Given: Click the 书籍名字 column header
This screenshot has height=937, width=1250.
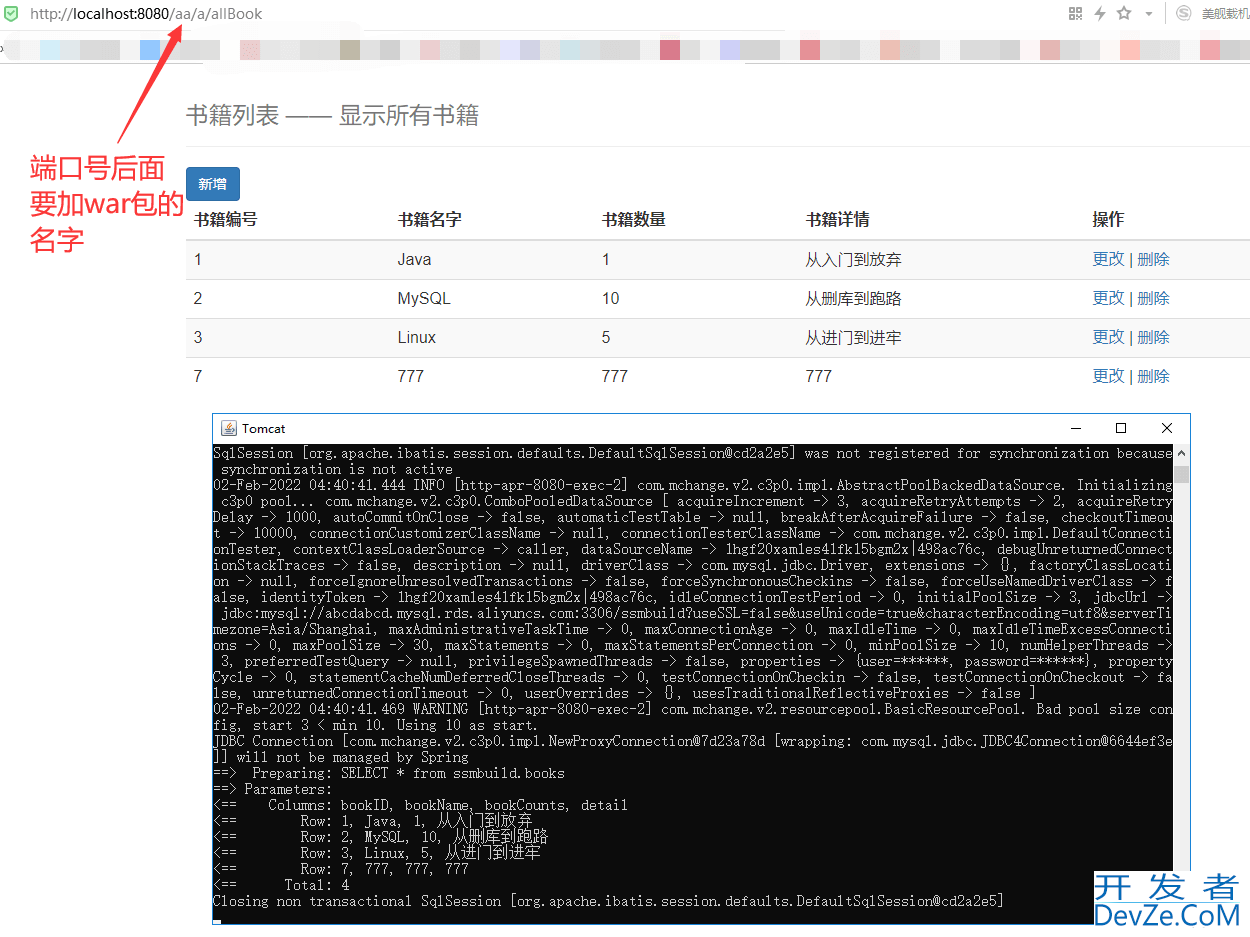Looking at the screenshot, I should (x=430, y=219).
